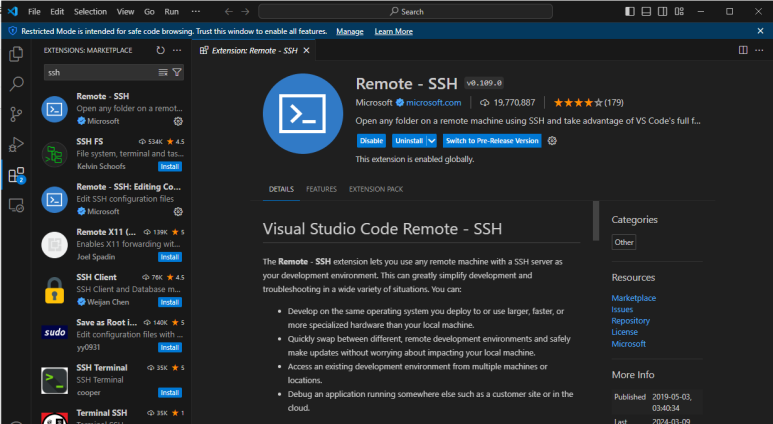Open the Run and Debug view
The height and width of the screenshot is (424, 773).
pyautogui.click(x=16, y=144)
